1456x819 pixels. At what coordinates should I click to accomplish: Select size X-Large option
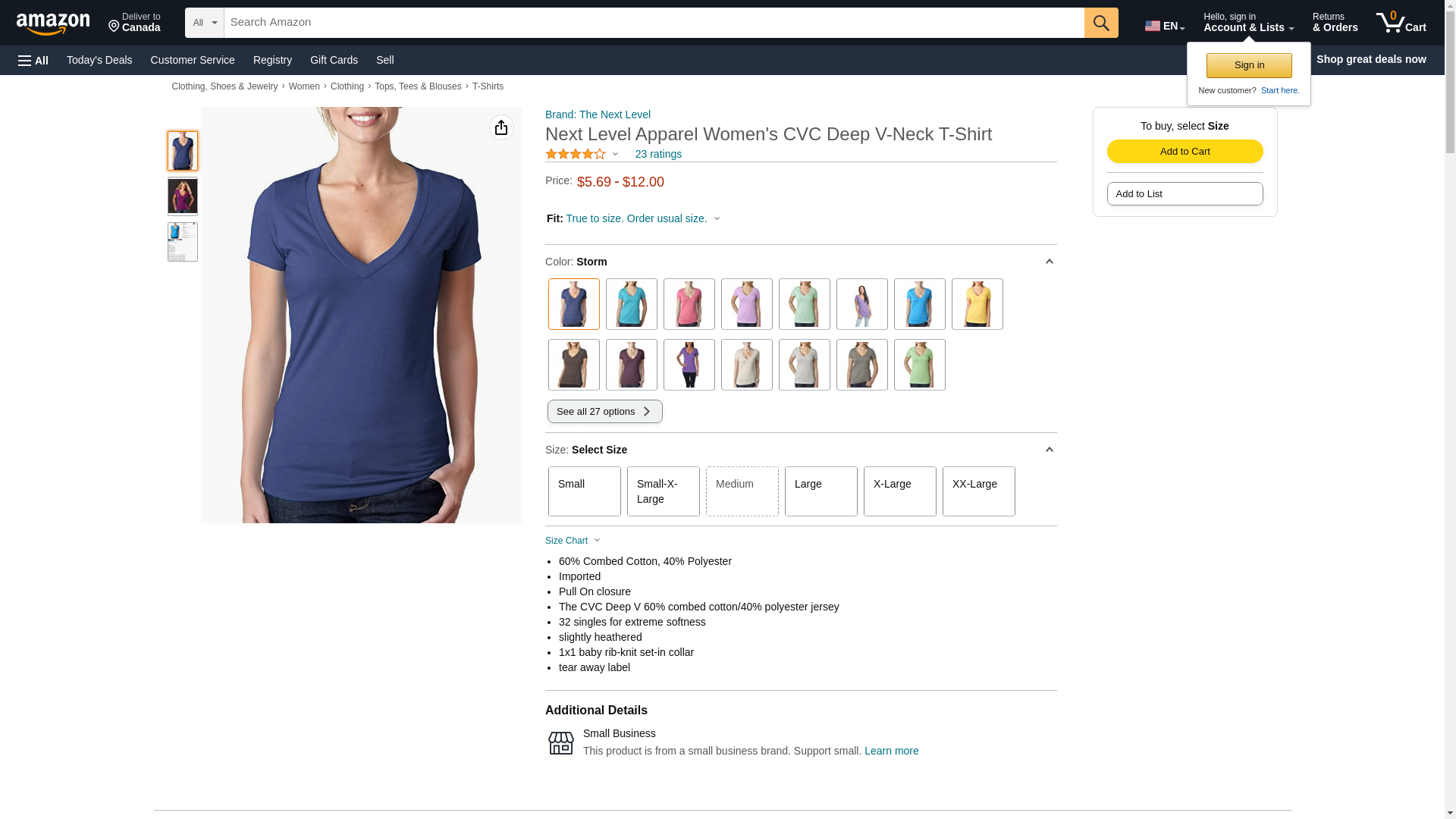tap(899, 491)
